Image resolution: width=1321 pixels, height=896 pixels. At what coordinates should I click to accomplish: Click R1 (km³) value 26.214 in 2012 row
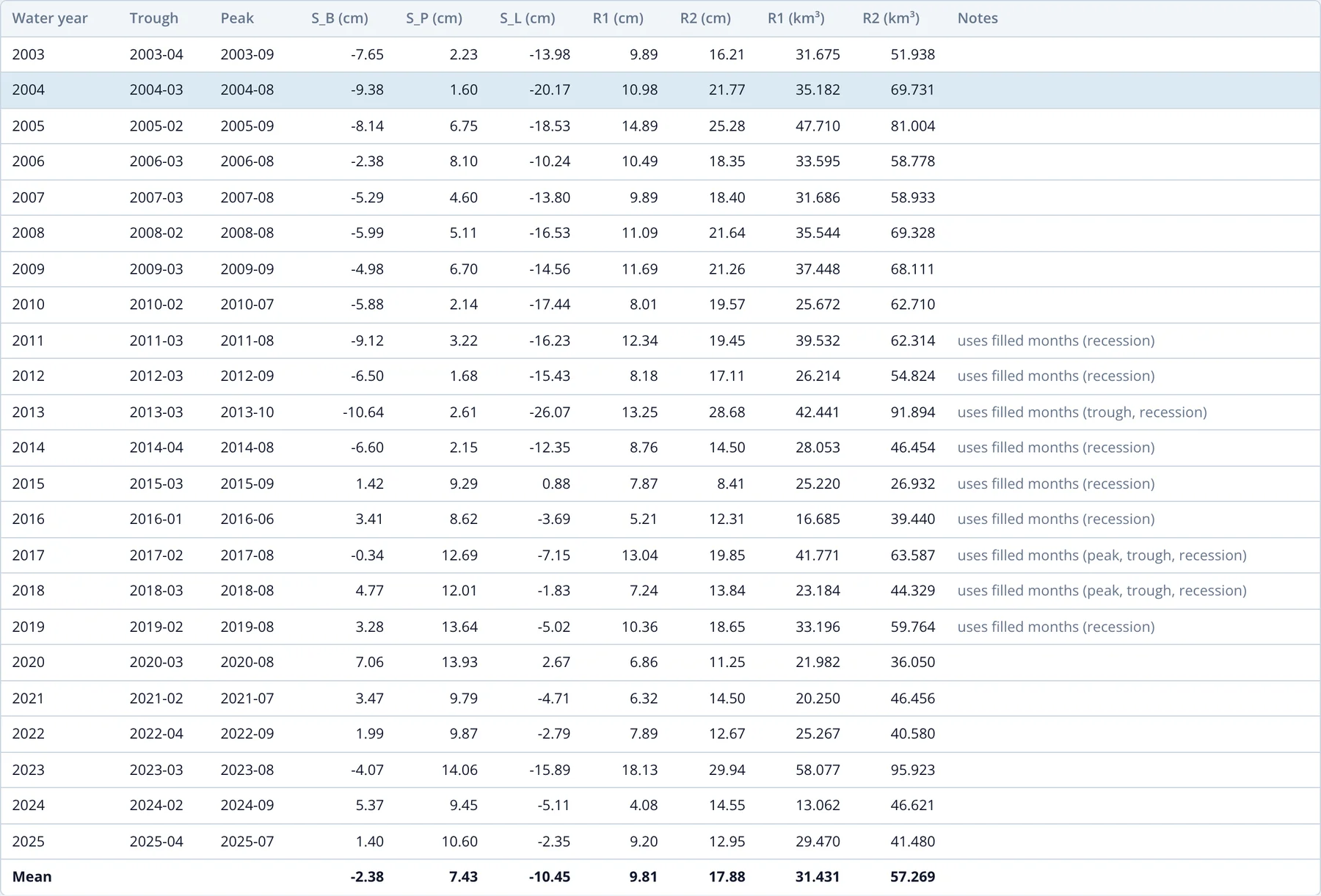click(818, 376)
